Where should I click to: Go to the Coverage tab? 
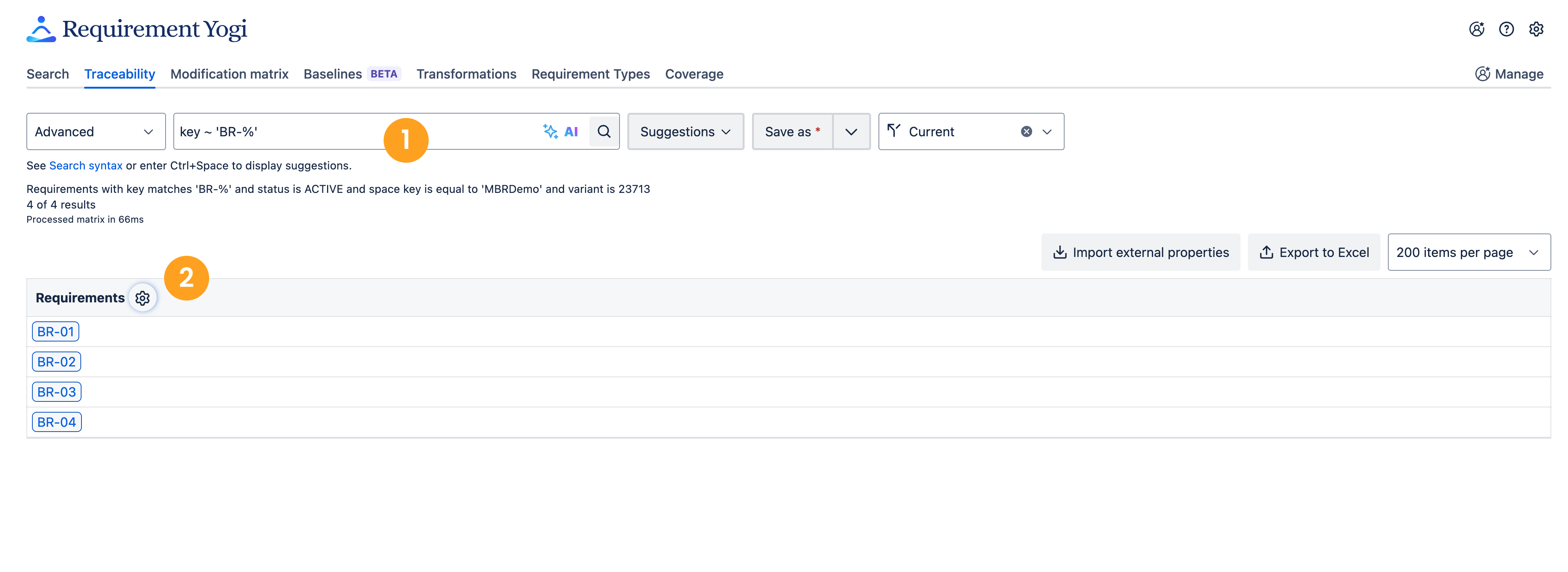(694, 74)
